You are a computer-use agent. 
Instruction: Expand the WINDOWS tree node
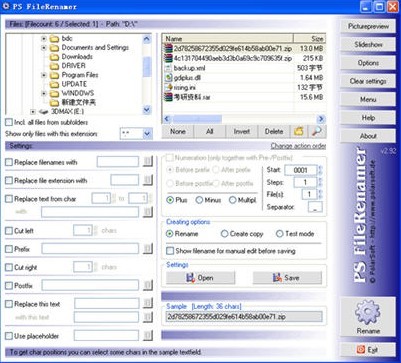point(44,93)
